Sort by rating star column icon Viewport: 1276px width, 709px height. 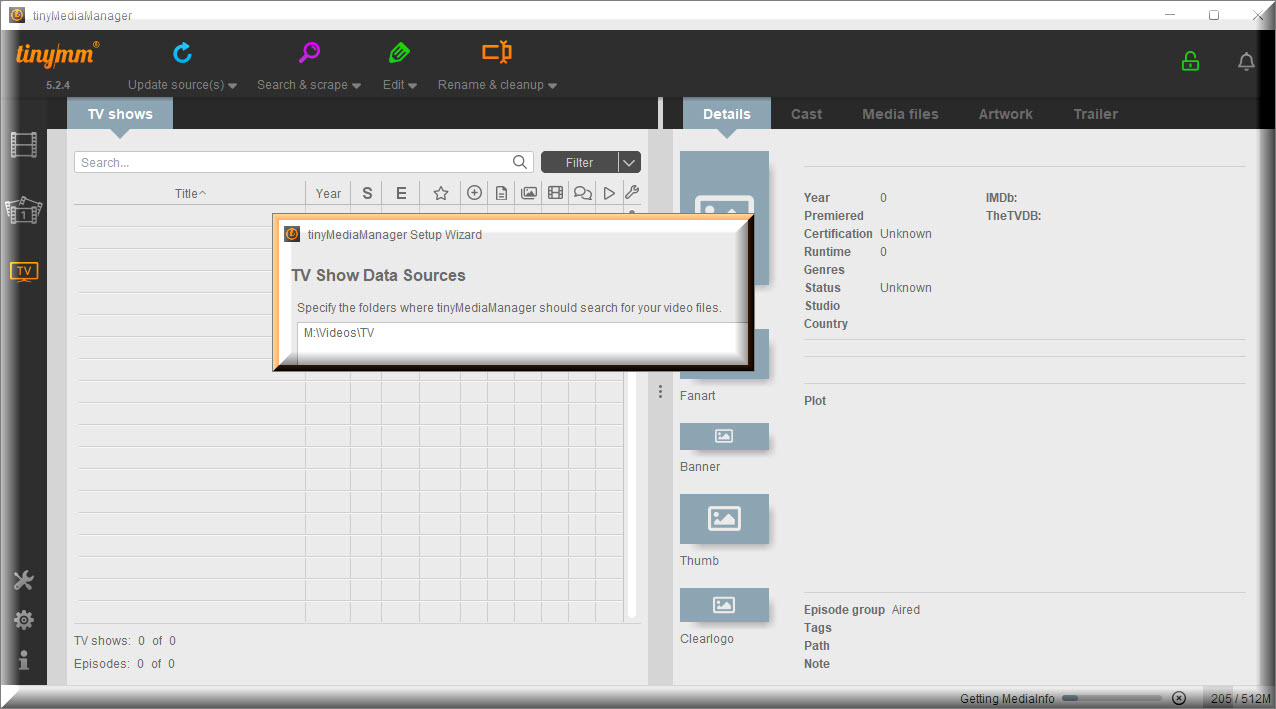(440, 194)
